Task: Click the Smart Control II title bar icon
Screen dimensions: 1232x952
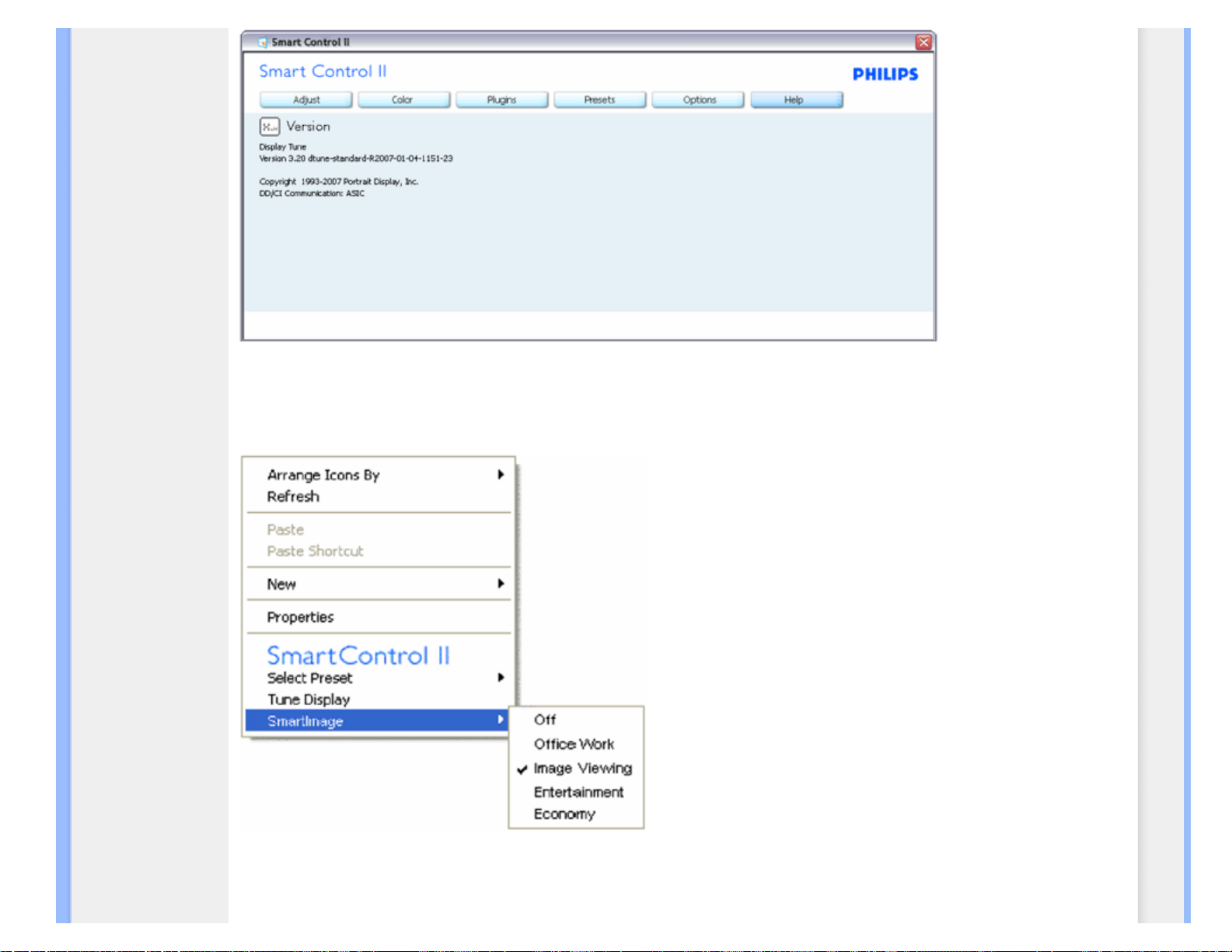Action: [263, 42]
